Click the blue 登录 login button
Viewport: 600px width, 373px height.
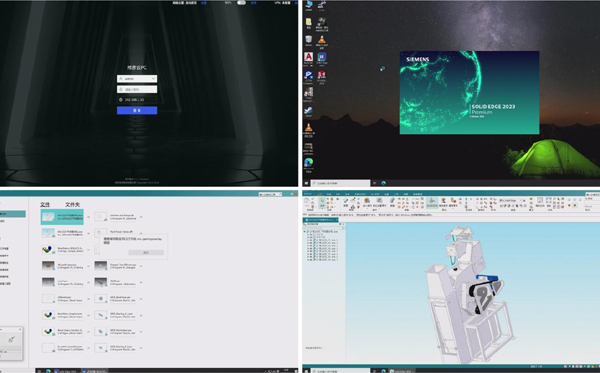137,111
